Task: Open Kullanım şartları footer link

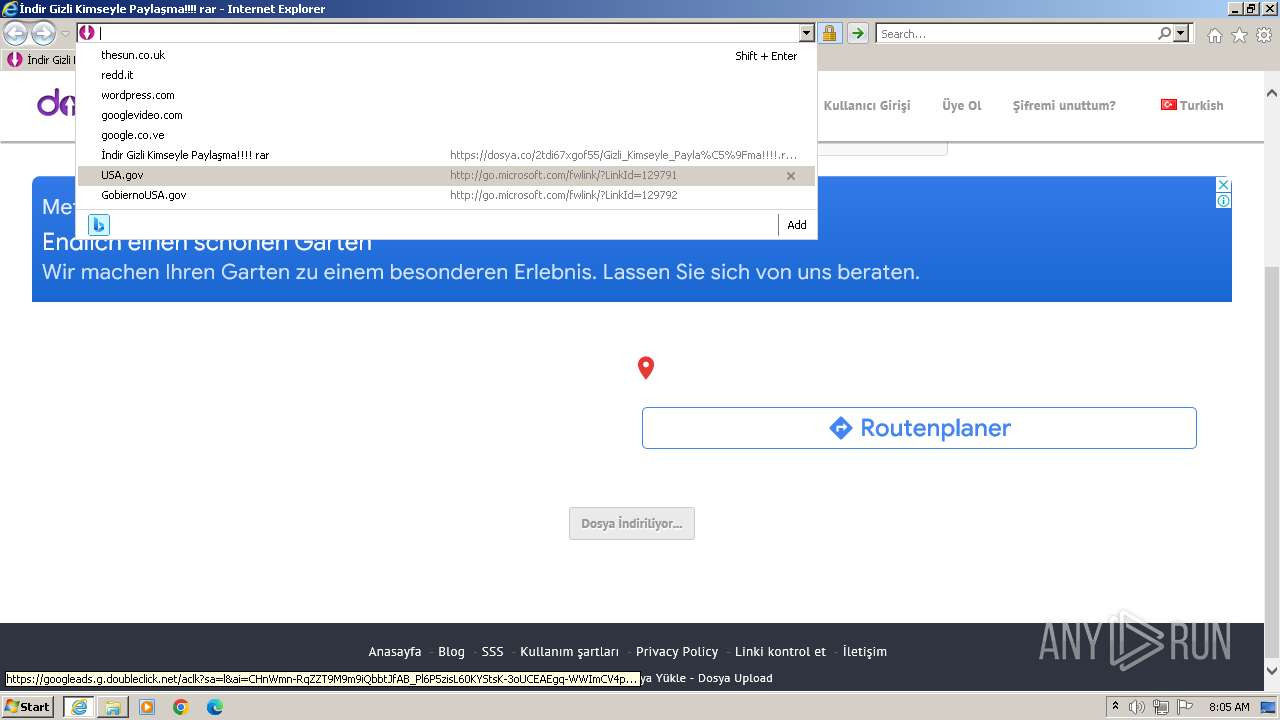Action: pos(570,651)
